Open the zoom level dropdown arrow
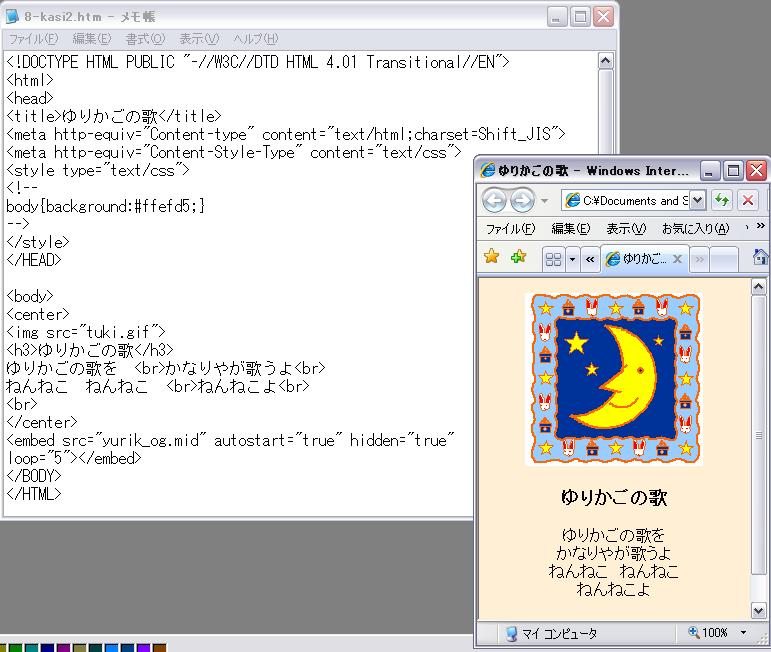771x652 pixels. pos(743,633)
